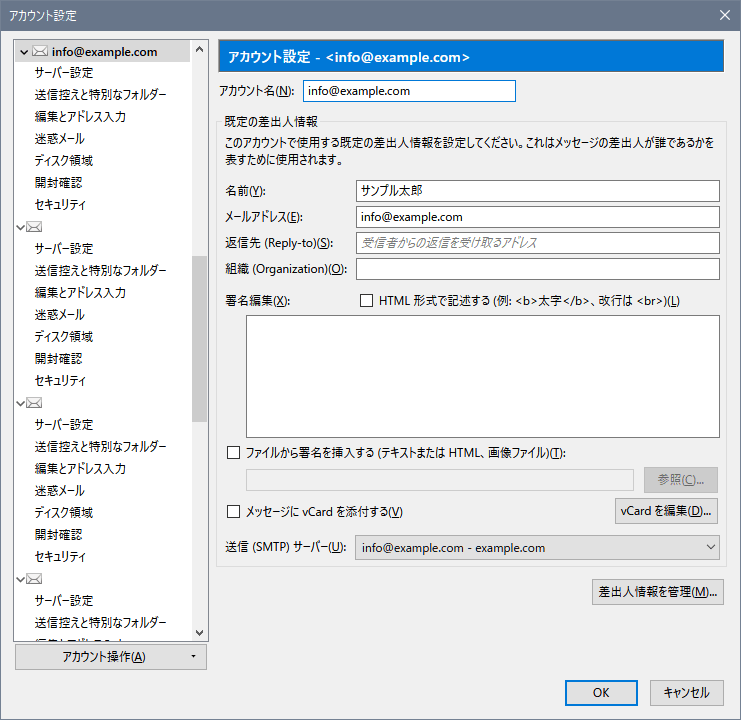741x720 pixels.
Task: Open the アカウント操作 dropdown button
Action: coord(111,657)
